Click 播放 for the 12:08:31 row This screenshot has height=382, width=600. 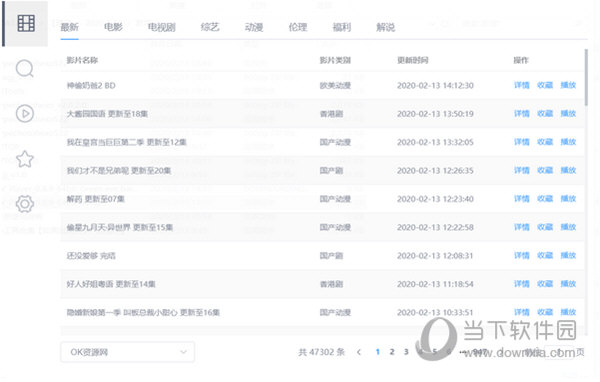point(568,255)
